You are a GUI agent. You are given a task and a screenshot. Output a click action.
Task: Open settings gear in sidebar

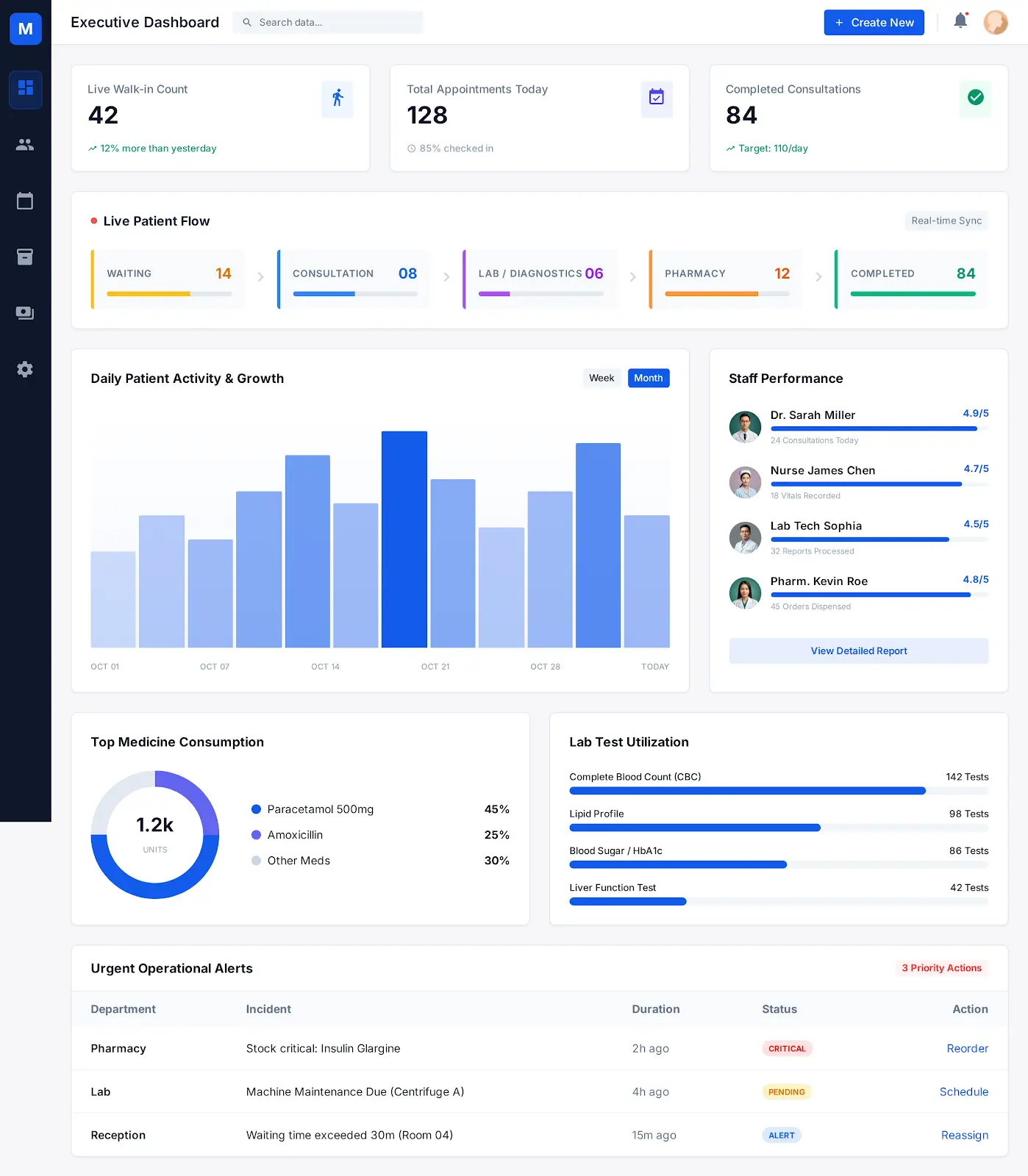click(x=25, y=369)
